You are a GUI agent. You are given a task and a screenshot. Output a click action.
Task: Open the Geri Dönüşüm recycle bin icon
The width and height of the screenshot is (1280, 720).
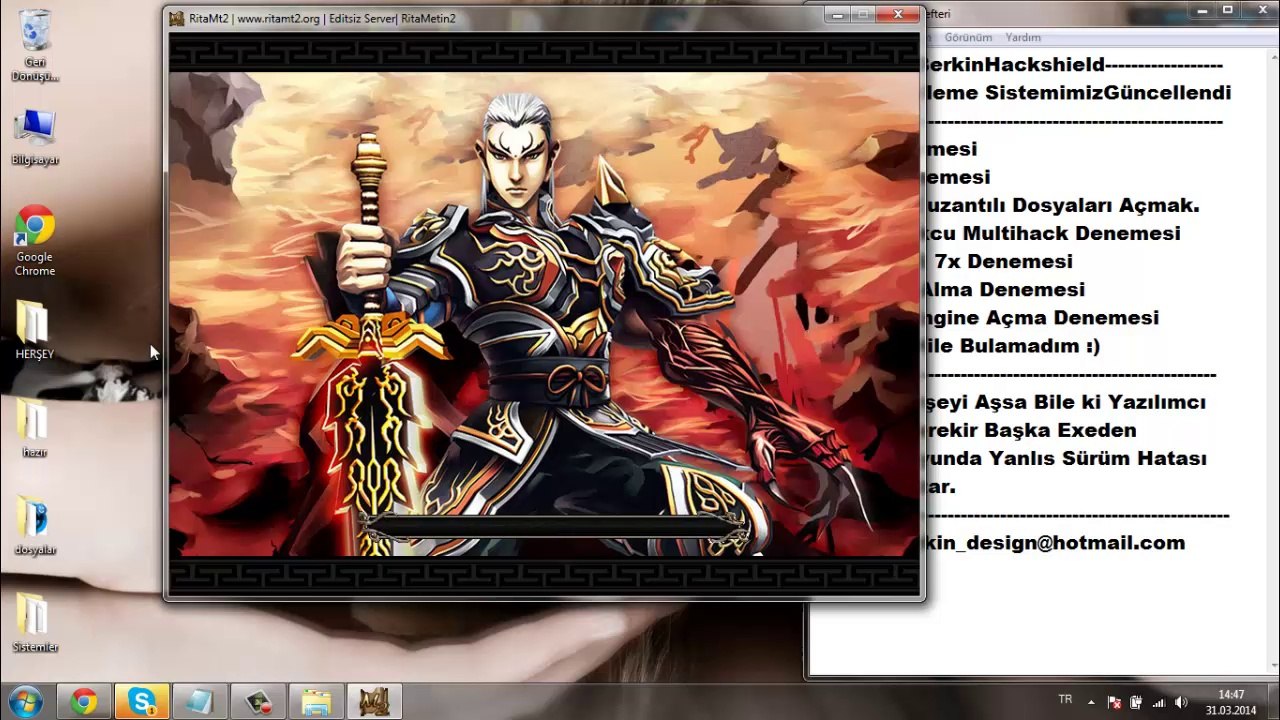click(x=35, y=45)
